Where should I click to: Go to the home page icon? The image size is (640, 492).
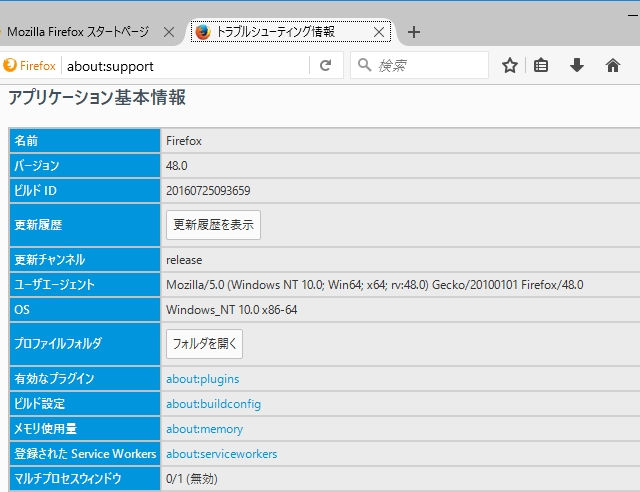(613, 65)
